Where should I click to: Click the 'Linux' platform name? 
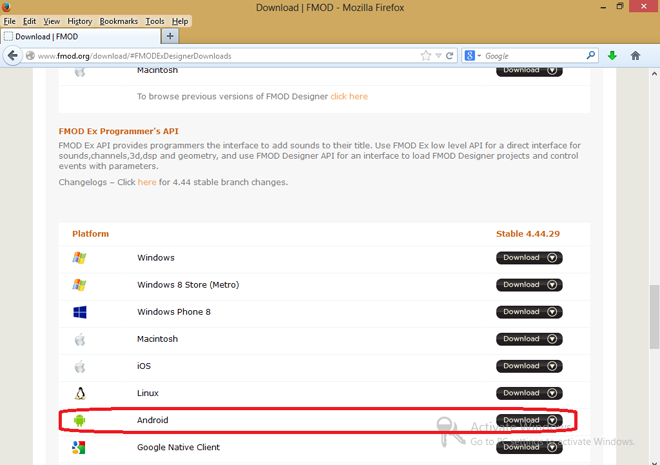(148, 393)
